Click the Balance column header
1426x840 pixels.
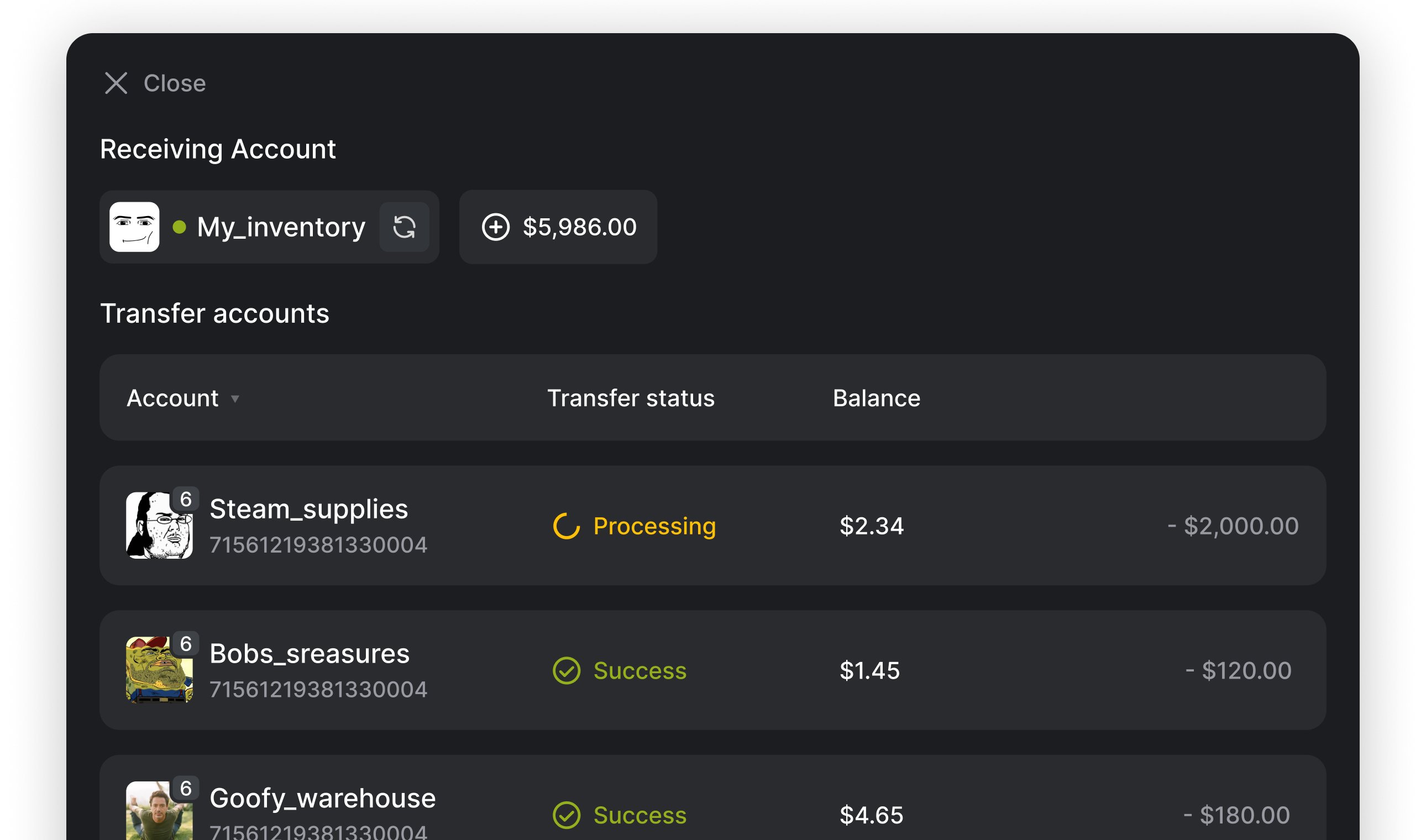pyautogui.click(x=876, y=398)
